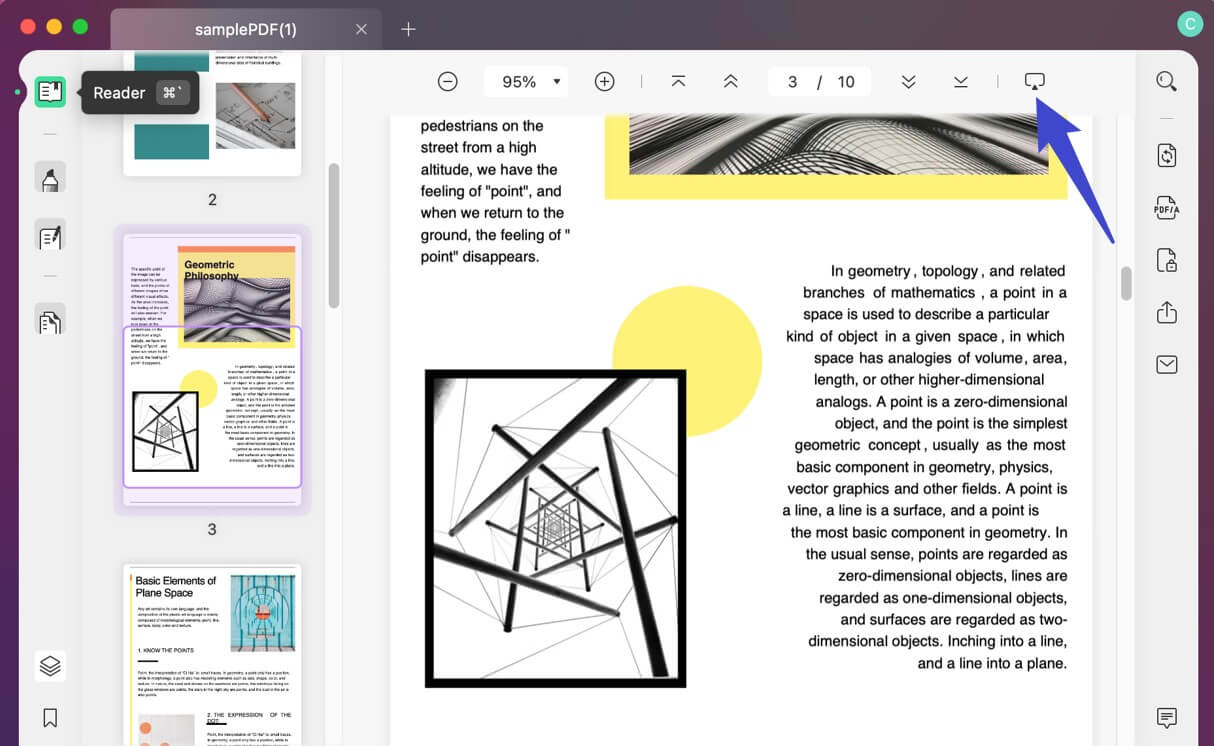1214x746 pixels.
Task: Open the Organize Pages tool
Action: pos(50,321)
